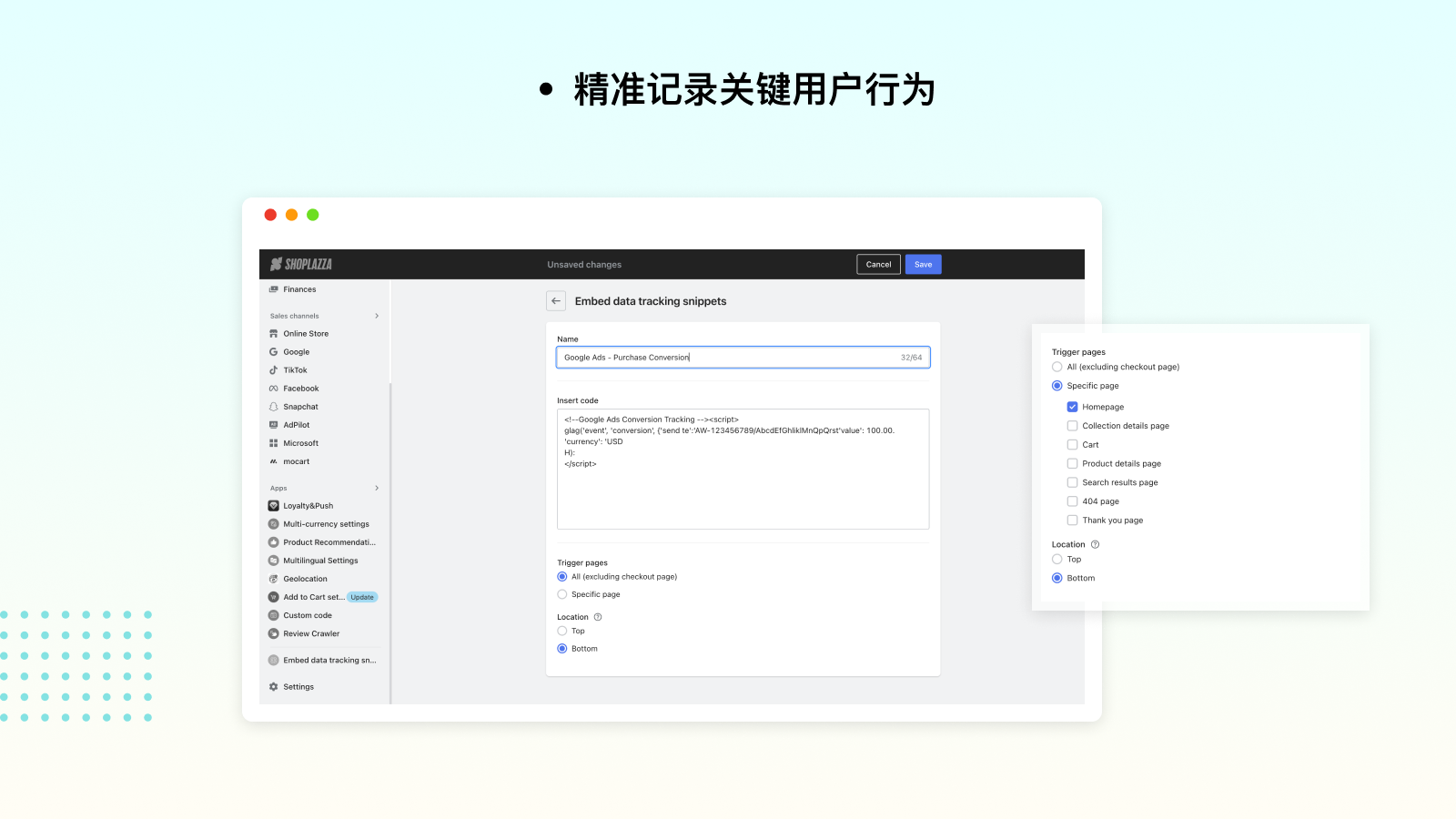
Task: Click the red macOS close dot
Action: [270, 215]
